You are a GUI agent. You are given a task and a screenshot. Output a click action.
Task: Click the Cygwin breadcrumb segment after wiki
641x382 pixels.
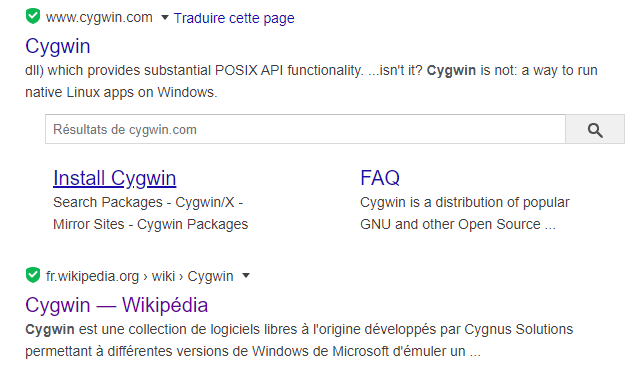coord(210,276)
